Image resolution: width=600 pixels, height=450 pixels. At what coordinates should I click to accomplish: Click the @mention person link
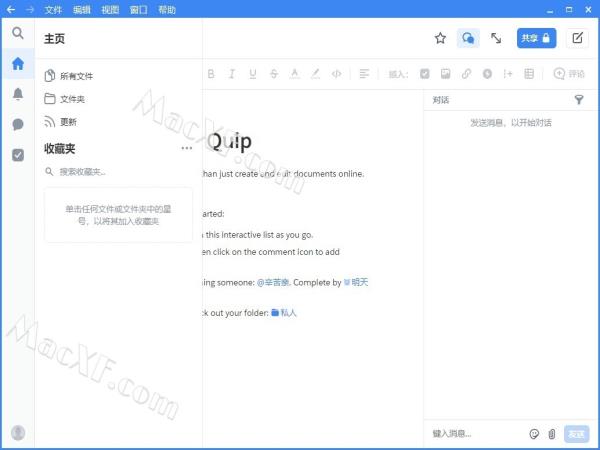(x=273, y=282)
